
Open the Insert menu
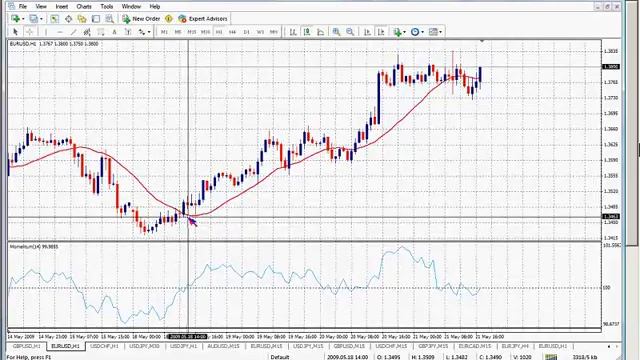pos(62,7)
